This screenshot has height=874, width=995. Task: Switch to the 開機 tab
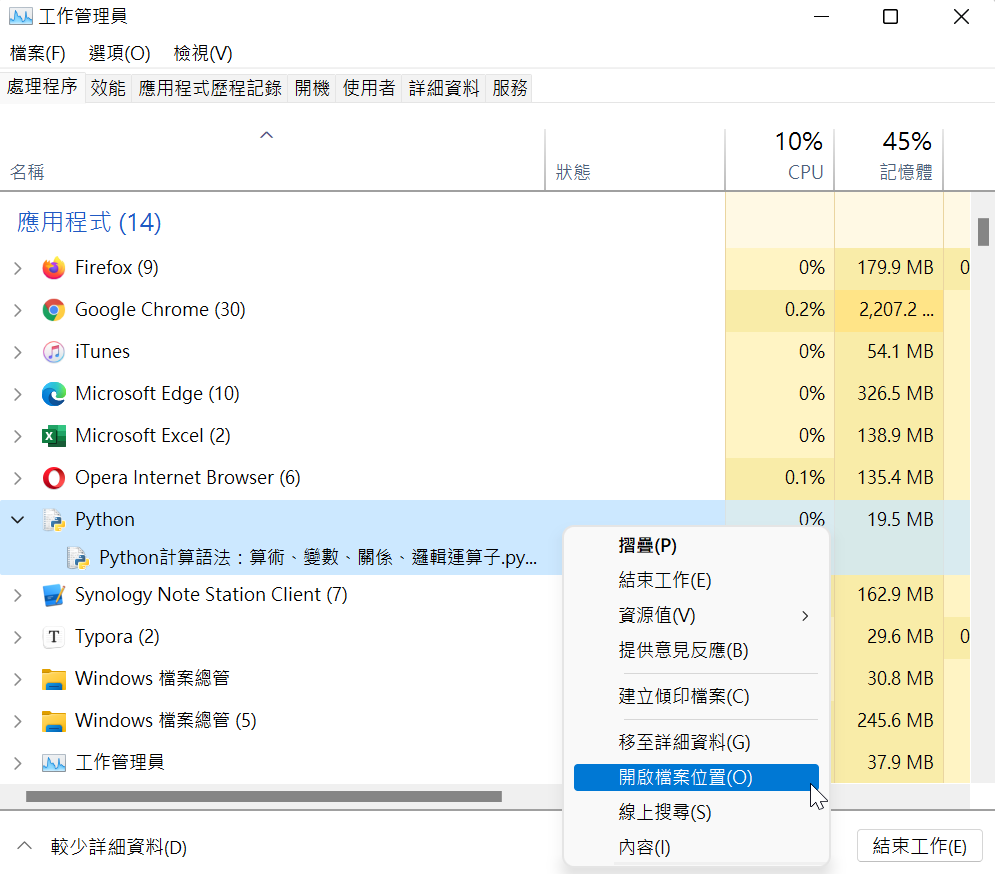(x=312, y=88)
